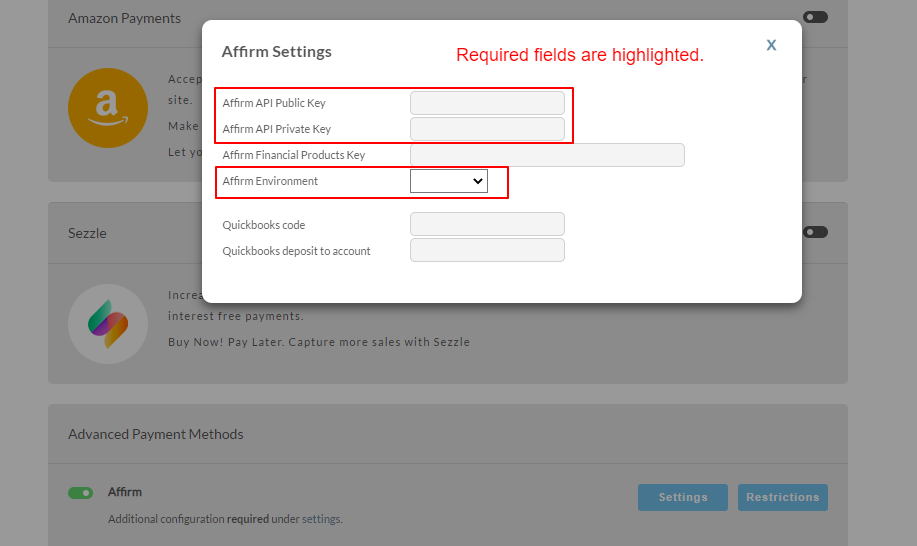Image resolution: width=917 pixels, height=546 pixels.
Task: Disable the Affirm green toggle
Action: 81,493
